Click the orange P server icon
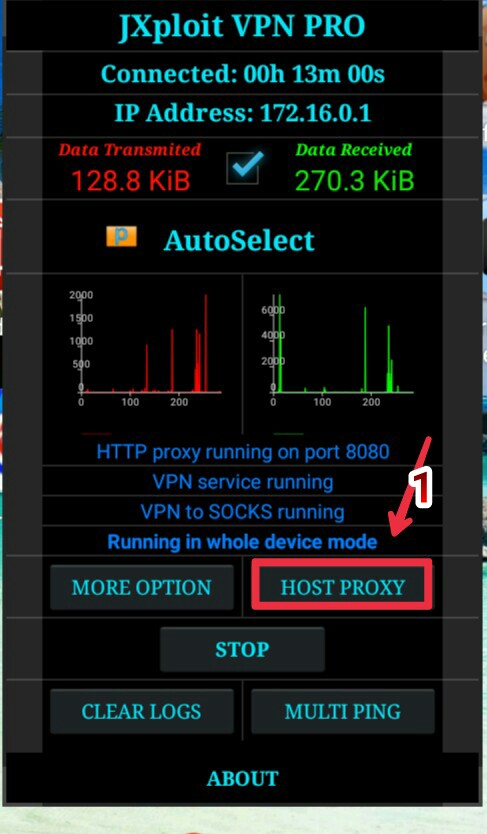This screenshot has height=834, width=487. click(x=121, y=237)
